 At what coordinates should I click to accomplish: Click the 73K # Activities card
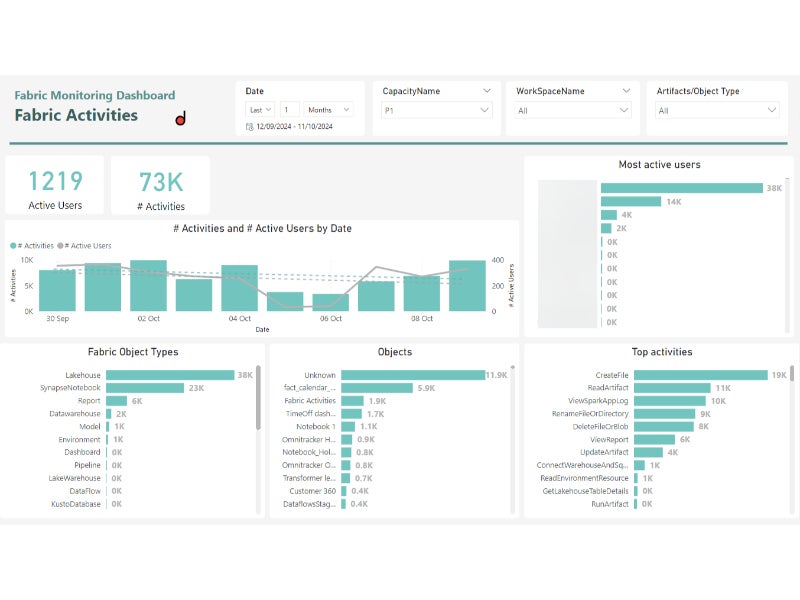pyautogui.click(x=160, y=186)
